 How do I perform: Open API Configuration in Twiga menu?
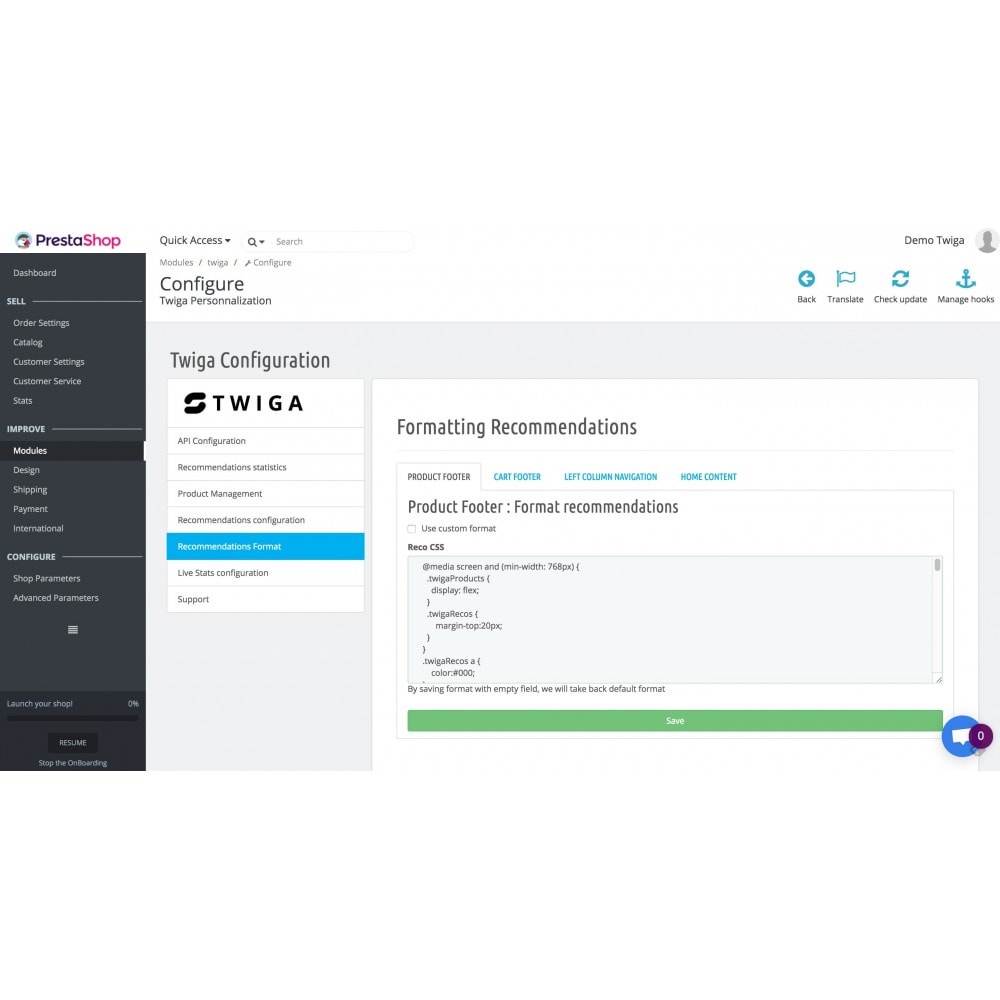tap(265, 441)
